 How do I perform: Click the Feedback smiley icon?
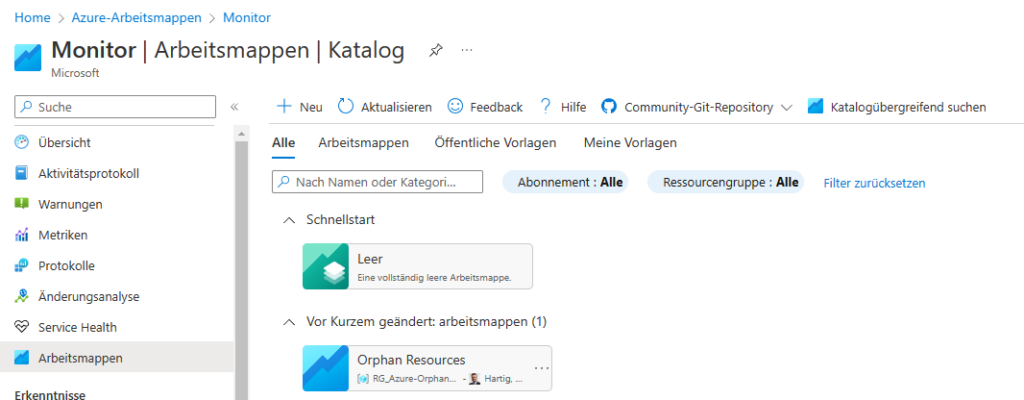(x=455, y=107)
